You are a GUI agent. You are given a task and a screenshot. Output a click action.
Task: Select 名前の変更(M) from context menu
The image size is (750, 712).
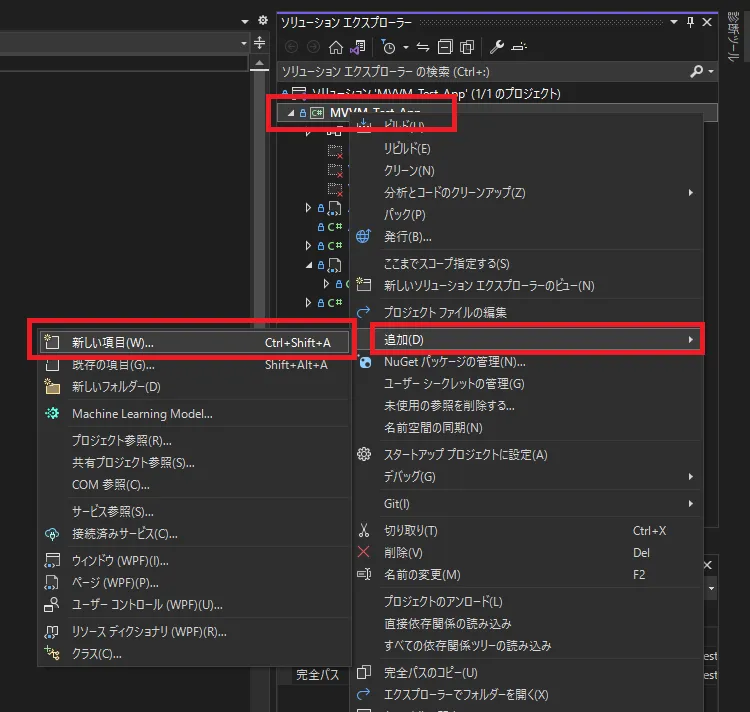point(528,575)
